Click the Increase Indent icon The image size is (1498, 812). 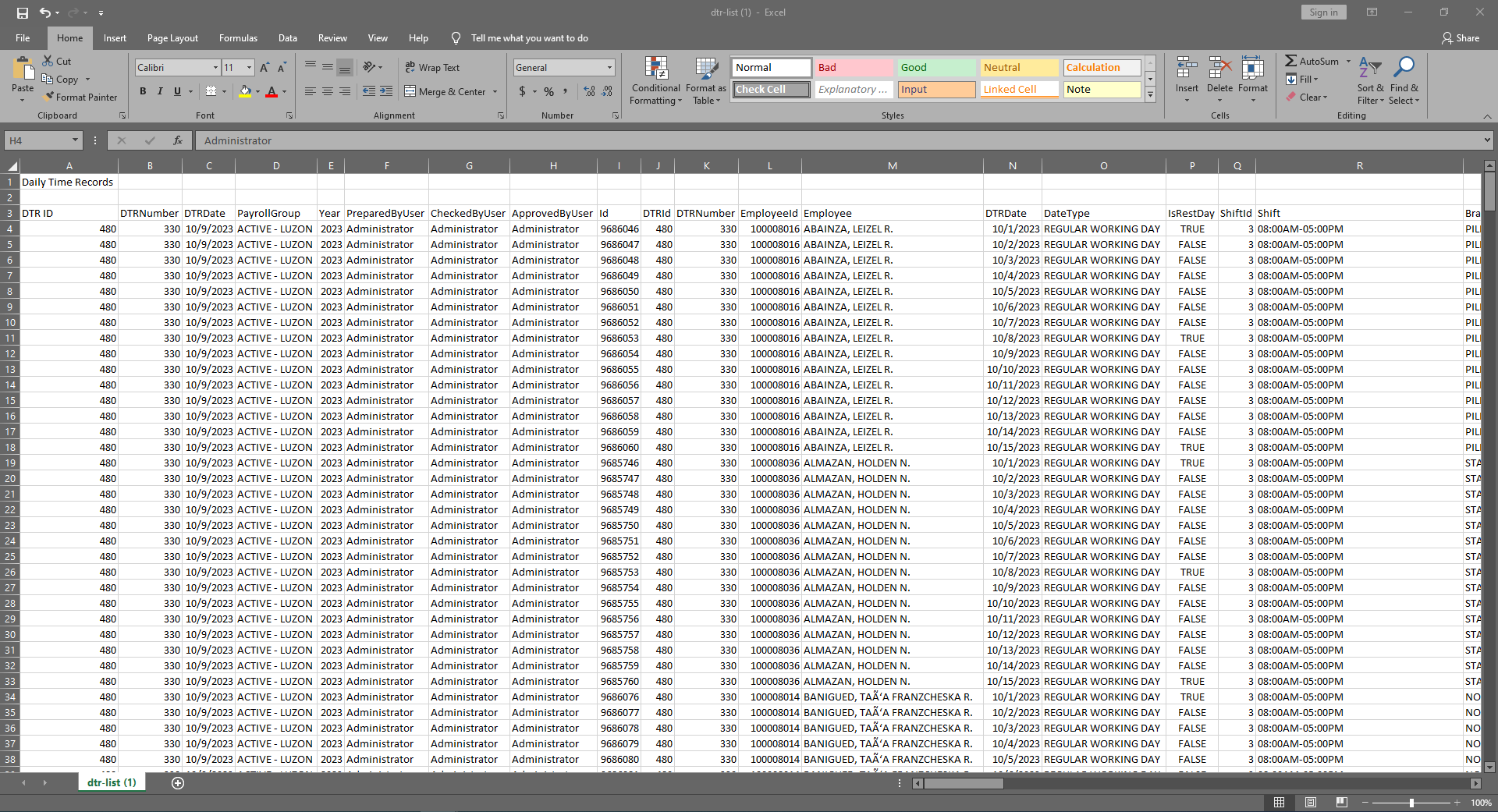pyautogui.click(x=386, y=91)
